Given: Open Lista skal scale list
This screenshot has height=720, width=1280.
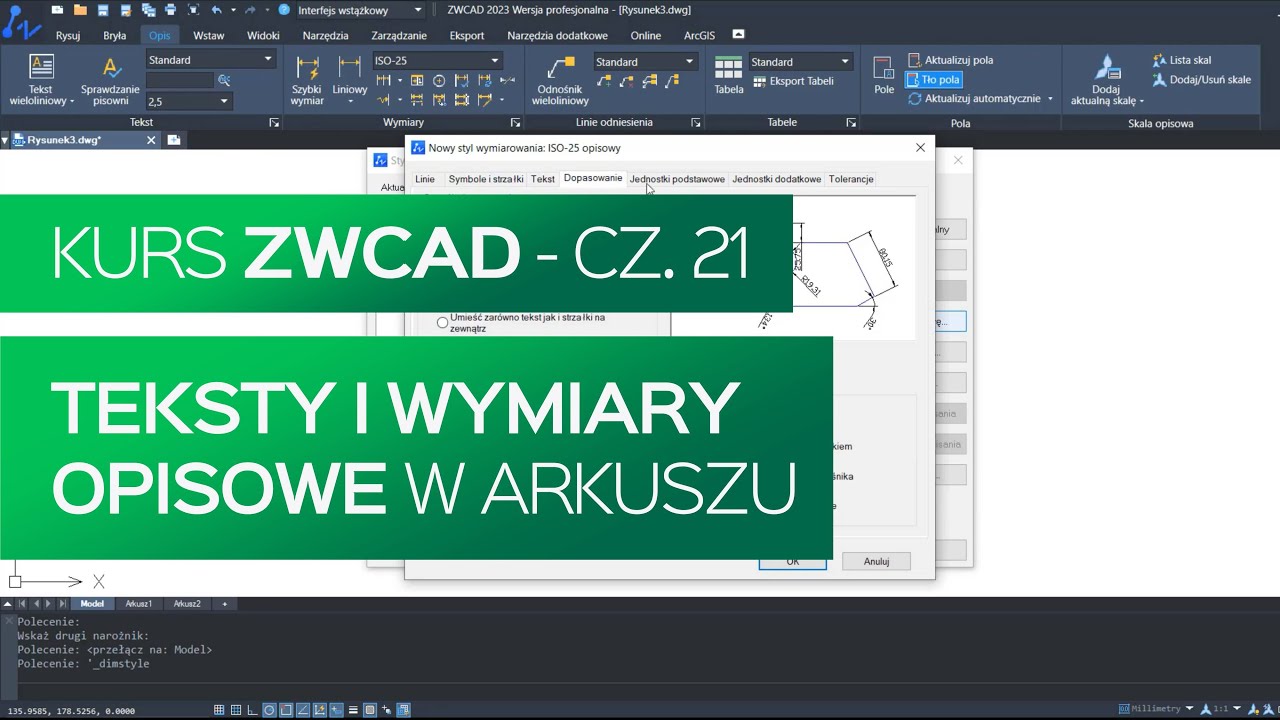Looking at the screenshot, I should pos(1182,60).
